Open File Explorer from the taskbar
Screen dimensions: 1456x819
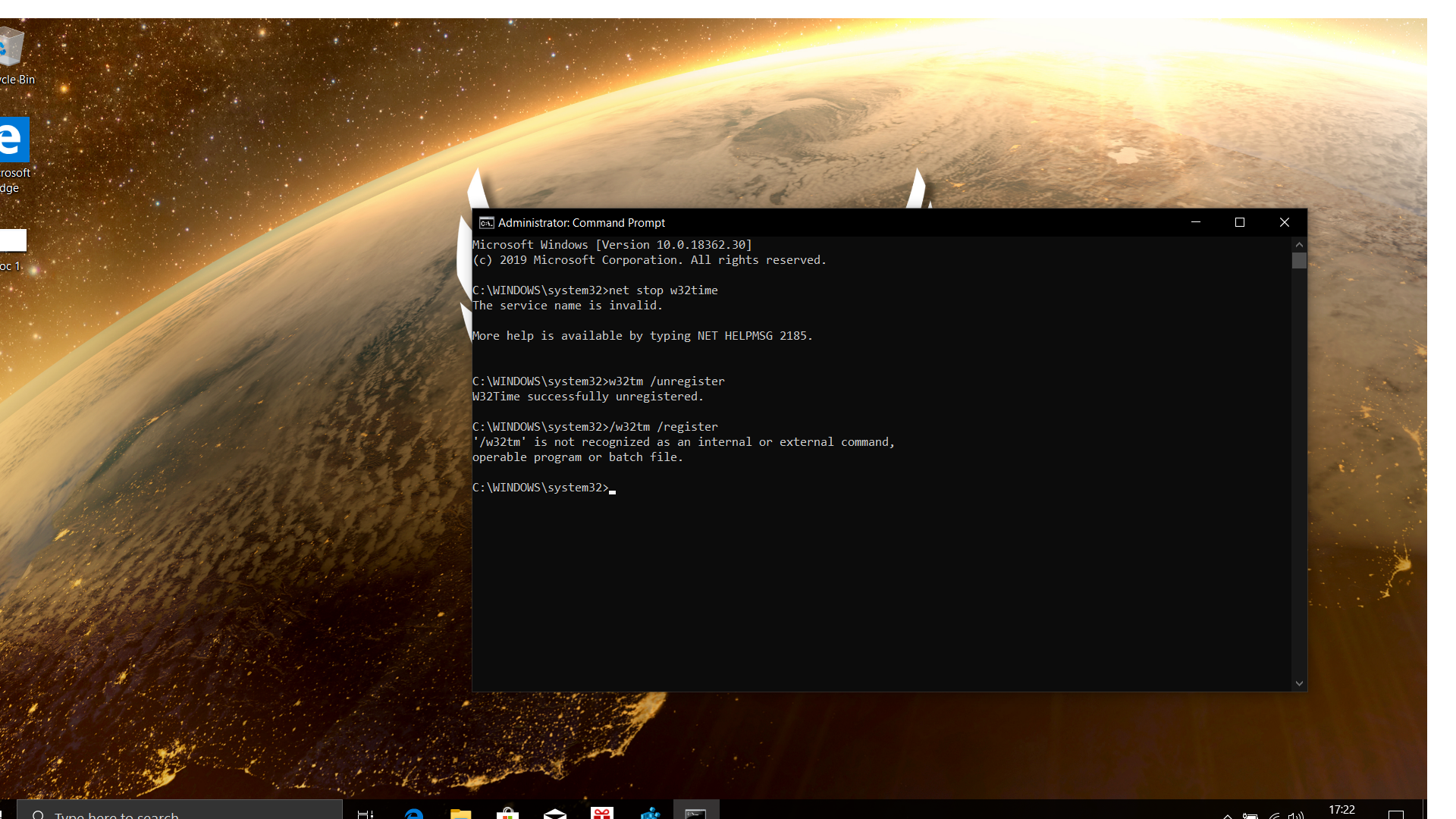coord(460,814)
